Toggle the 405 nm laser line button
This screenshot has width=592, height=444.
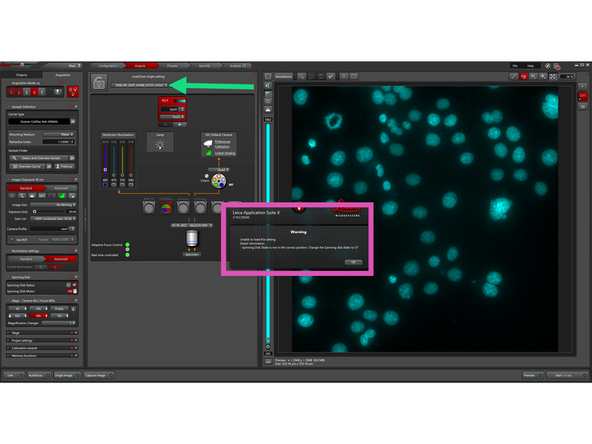point(105,185)
